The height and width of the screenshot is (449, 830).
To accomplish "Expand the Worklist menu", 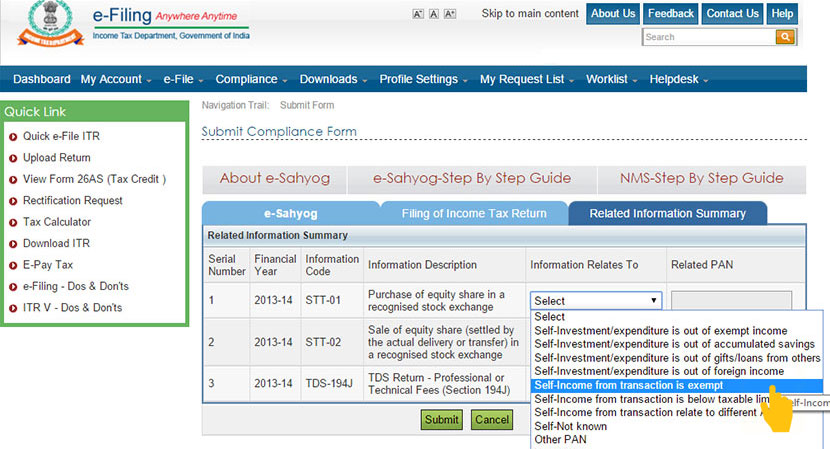I will 611,79.
